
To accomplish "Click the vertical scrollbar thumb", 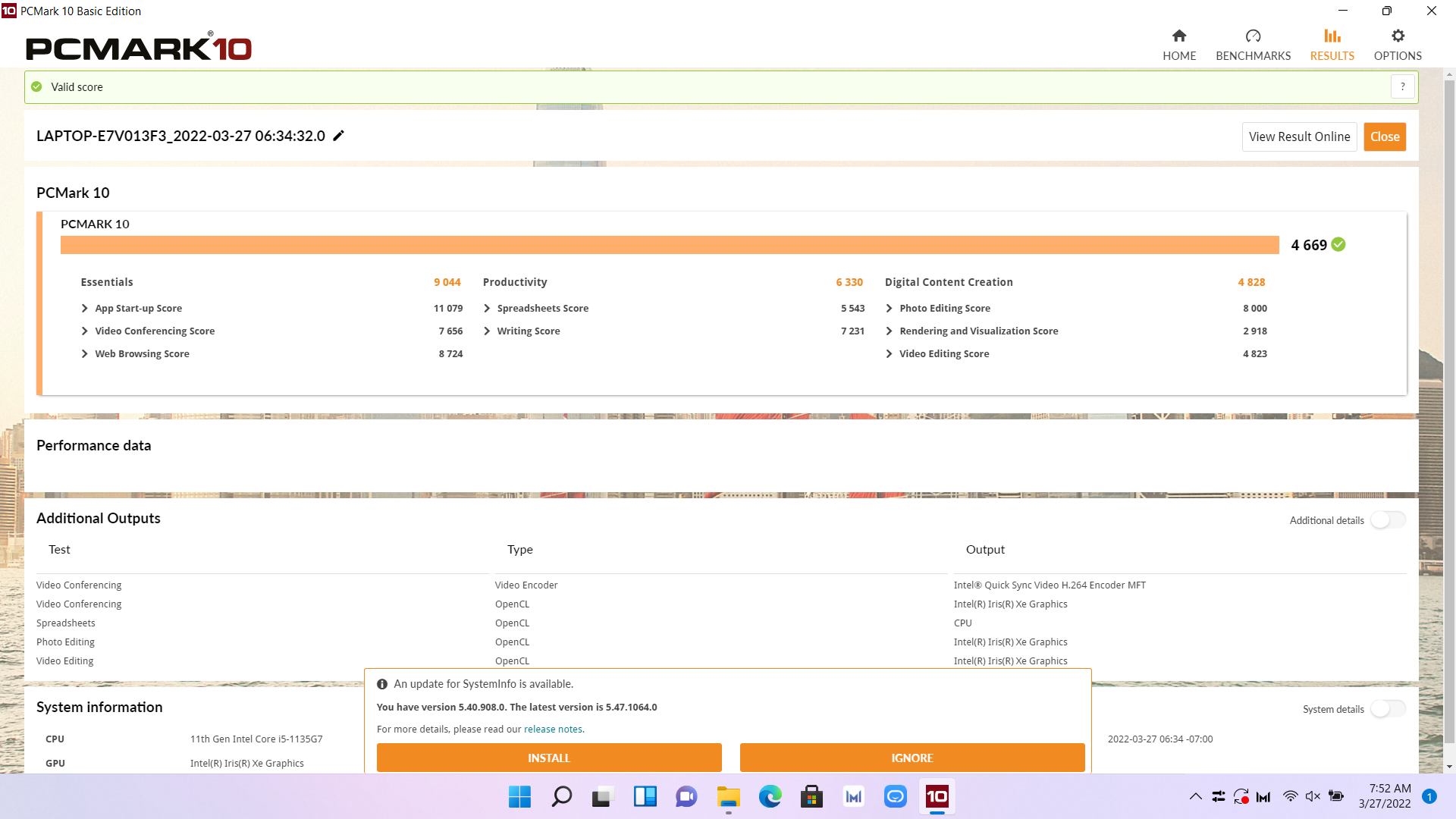I will pos(1449,413).
